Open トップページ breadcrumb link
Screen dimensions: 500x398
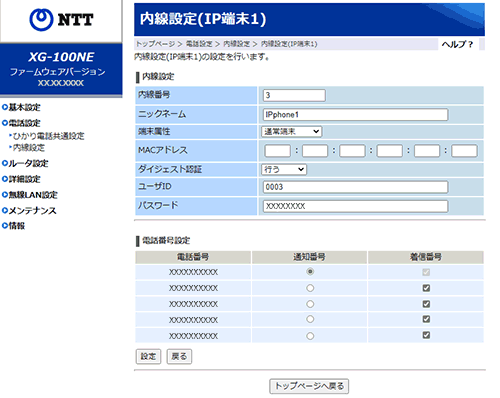(x=155, y=44)
